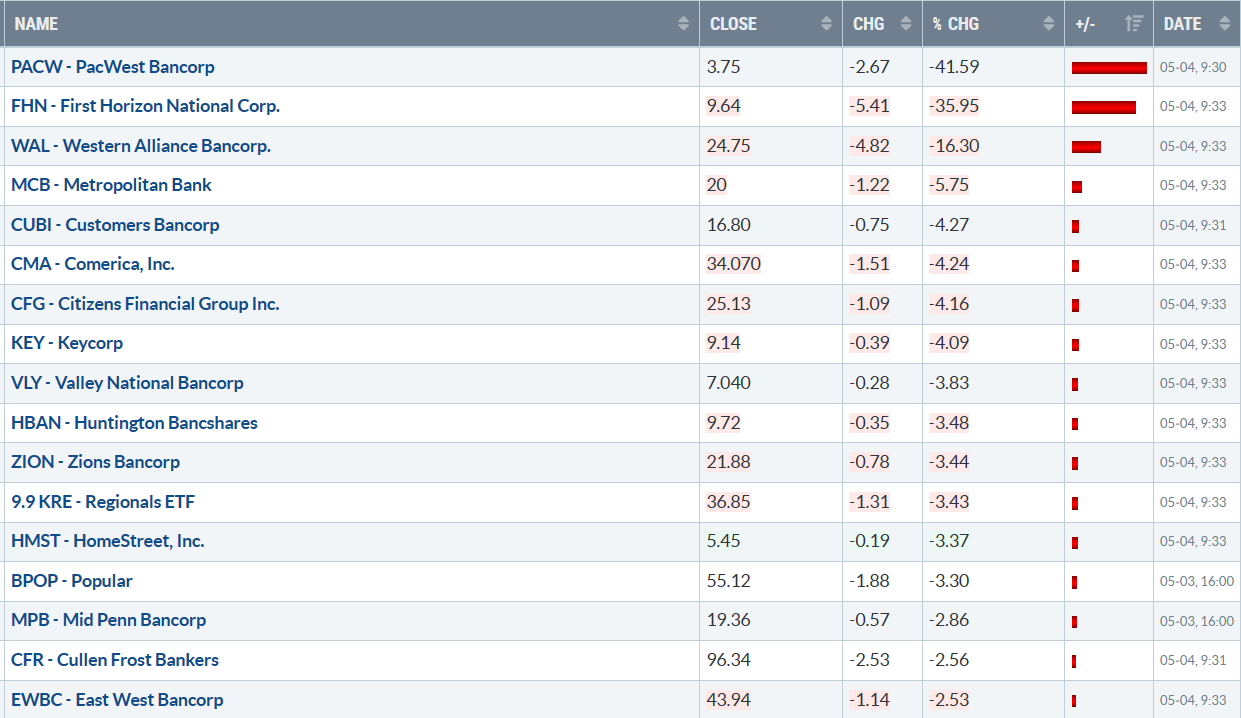Open FHN - First Horizon National Corp. link
Viewport: 1241px width, 718px height.
(146, 106)
